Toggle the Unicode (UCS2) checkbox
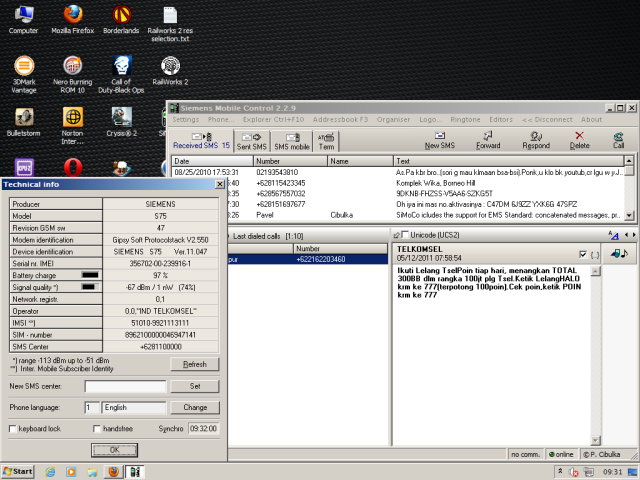 (405, 235)
